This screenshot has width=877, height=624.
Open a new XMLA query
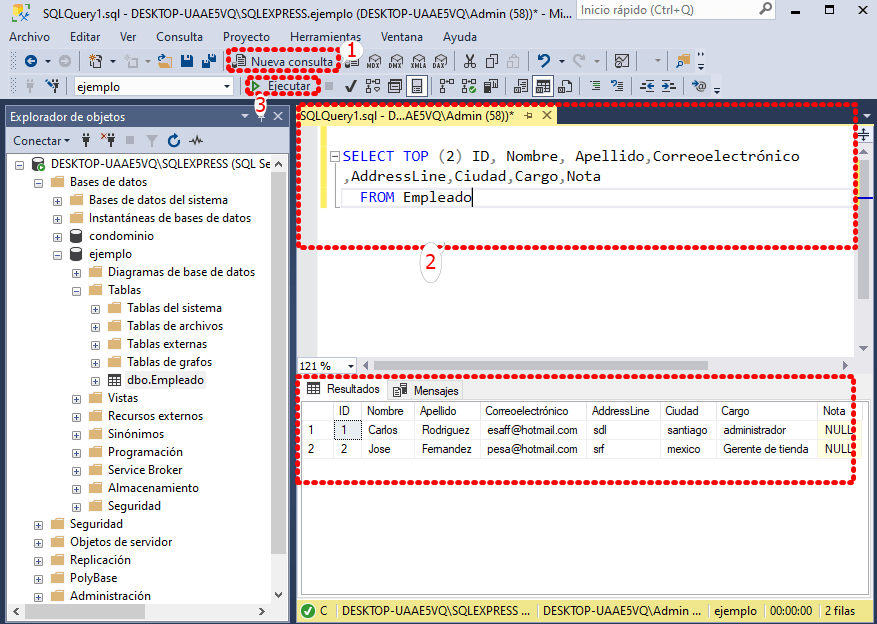pyautogui.click(x=417, y=61)
